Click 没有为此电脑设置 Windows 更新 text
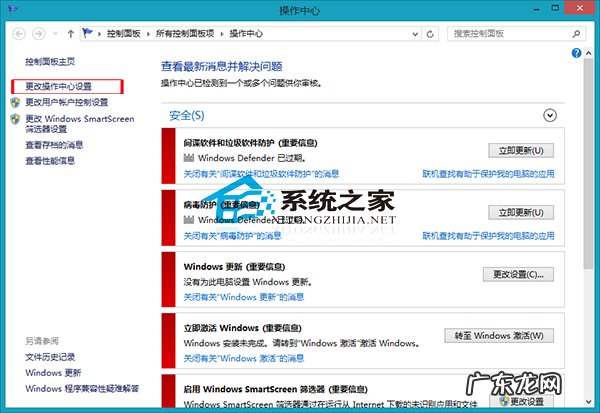 coord(248,282)
